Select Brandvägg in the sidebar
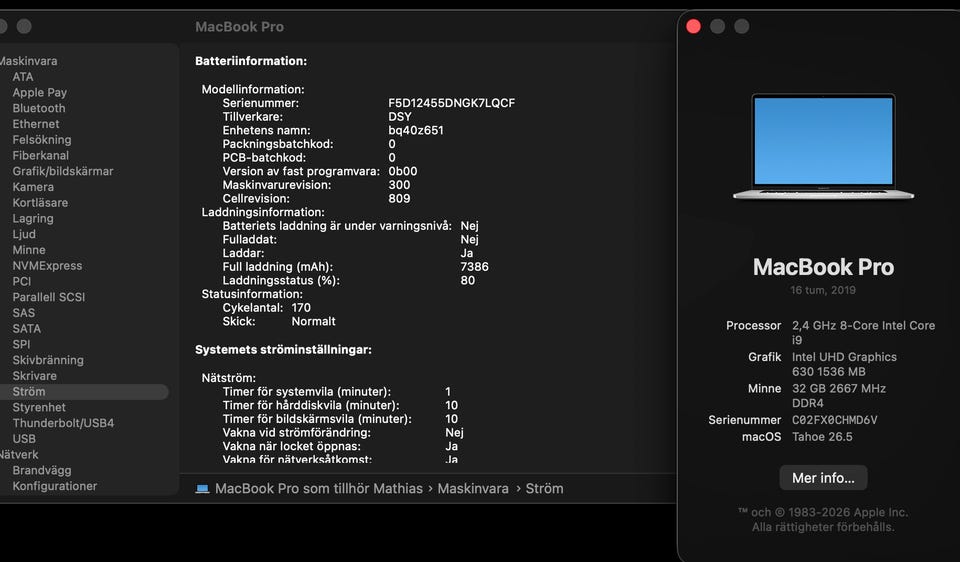 point(42,470)
